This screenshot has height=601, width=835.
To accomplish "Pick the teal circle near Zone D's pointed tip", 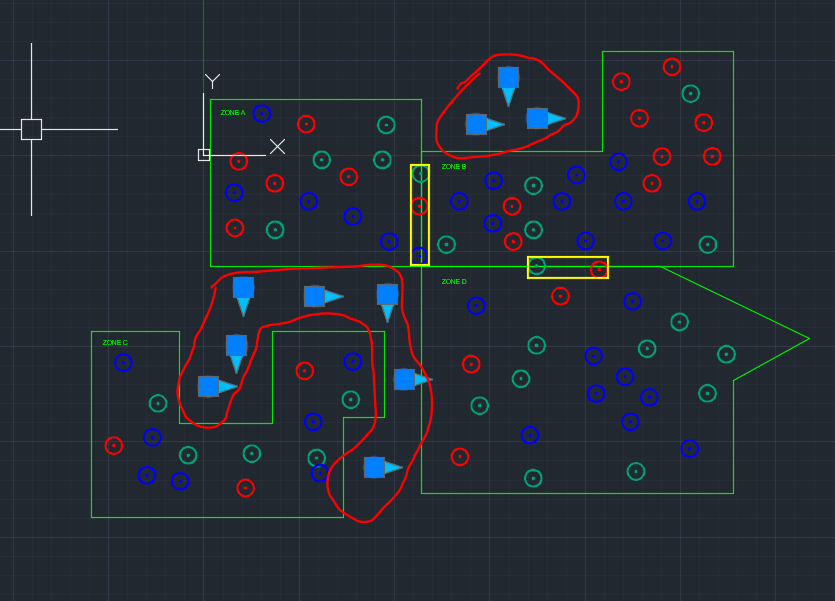I will (x=726, y=354).
